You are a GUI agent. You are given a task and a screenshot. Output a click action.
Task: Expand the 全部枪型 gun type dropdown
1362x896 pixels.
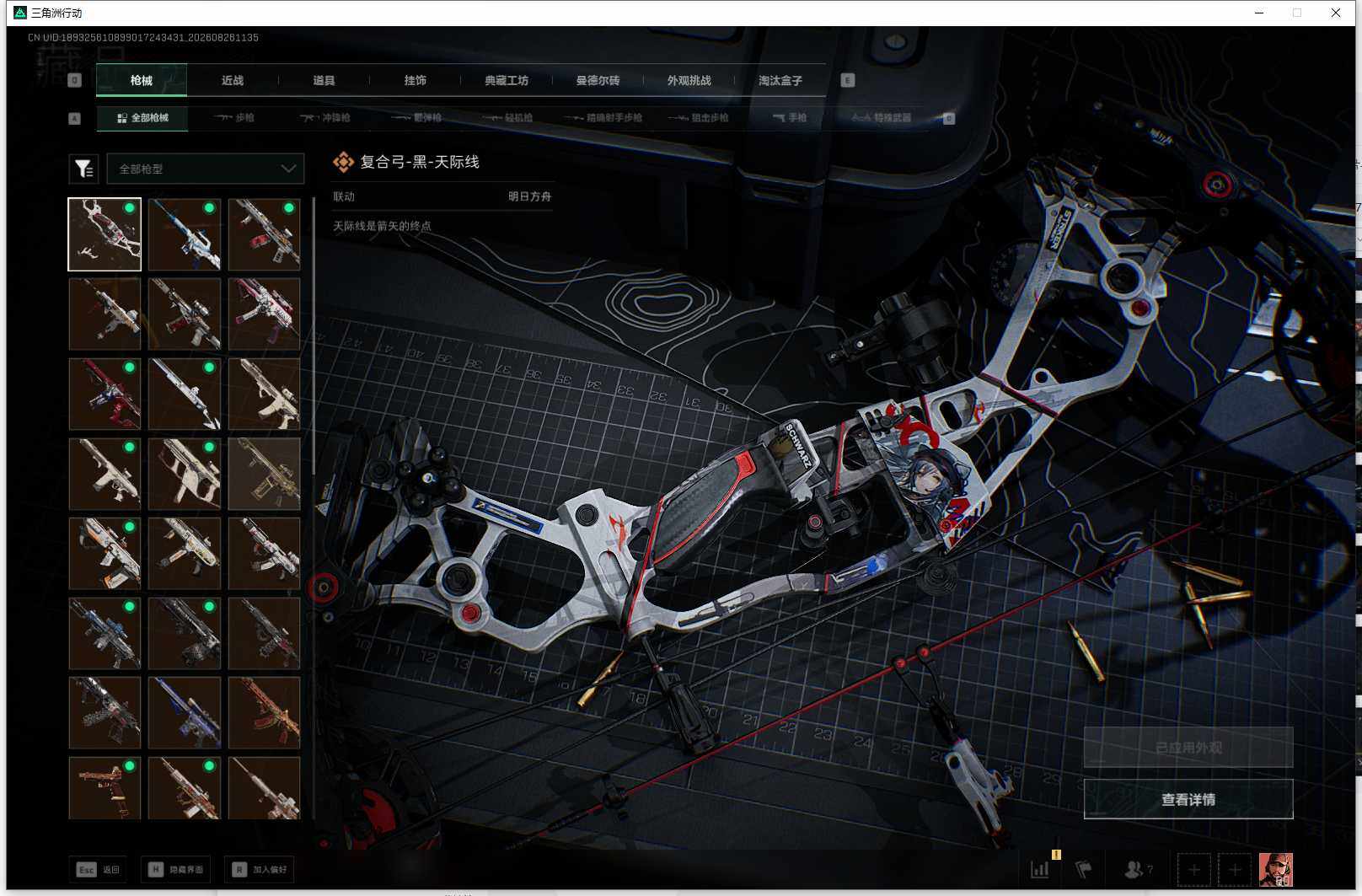click(205, 169)
